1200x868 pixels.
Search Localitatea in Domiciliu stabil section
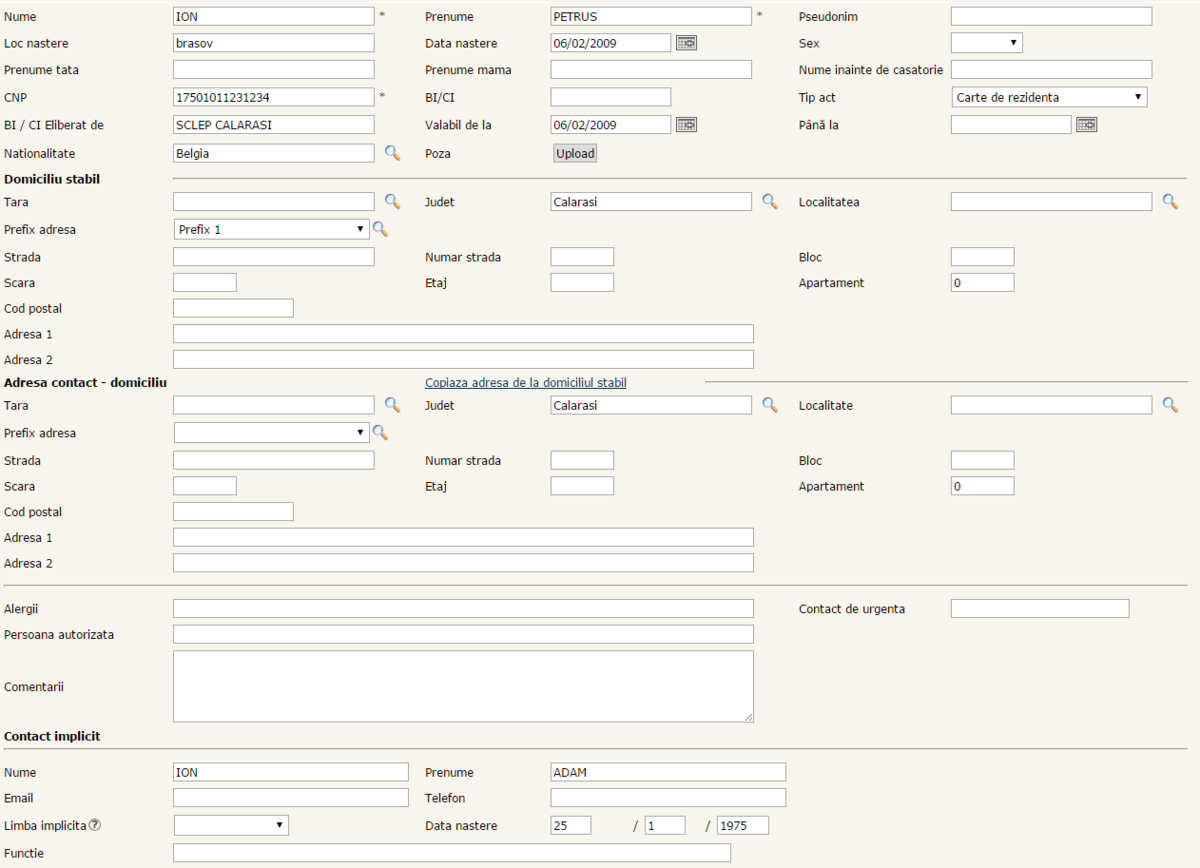[1170, 202]
